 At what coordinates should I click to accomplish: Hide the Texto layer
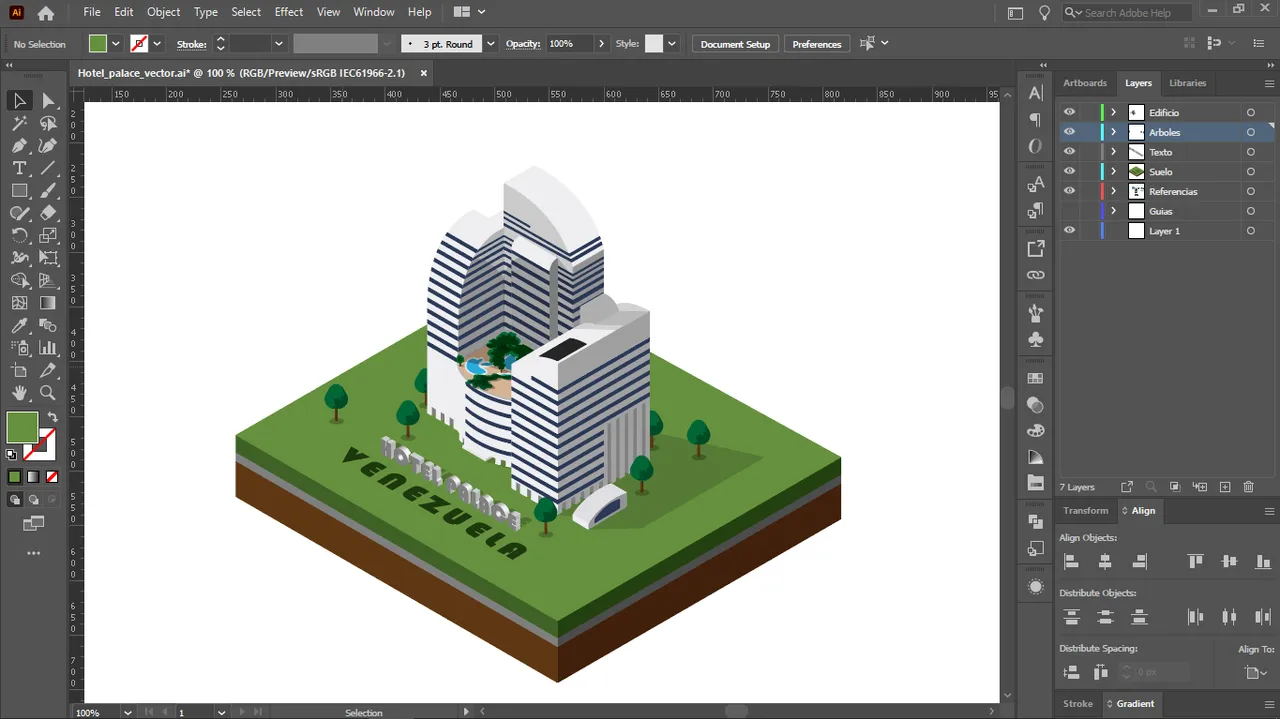click(x=1069, y=152)
